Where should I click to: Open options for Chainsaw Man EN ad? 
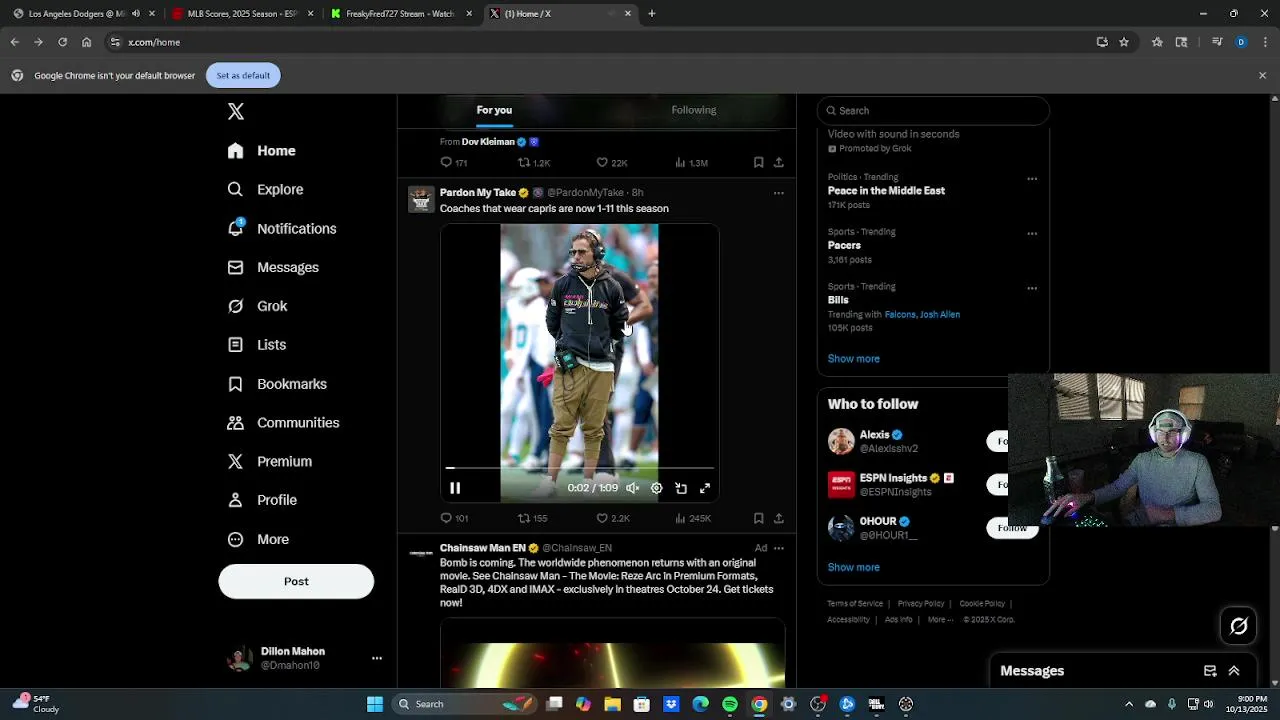click(779, 548)
